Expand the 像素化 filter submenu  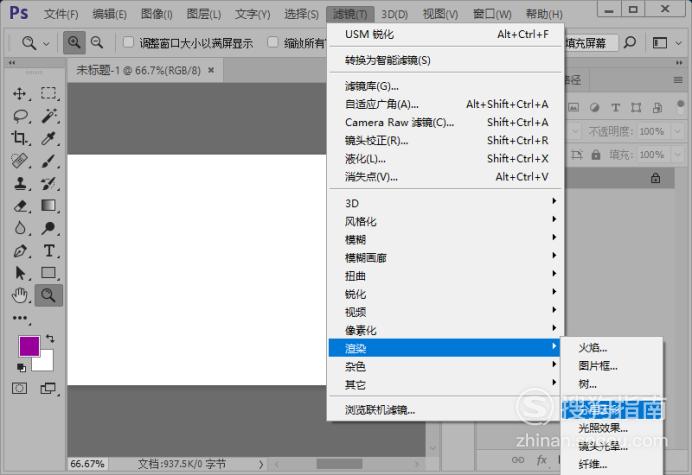[x=445, y=330]
